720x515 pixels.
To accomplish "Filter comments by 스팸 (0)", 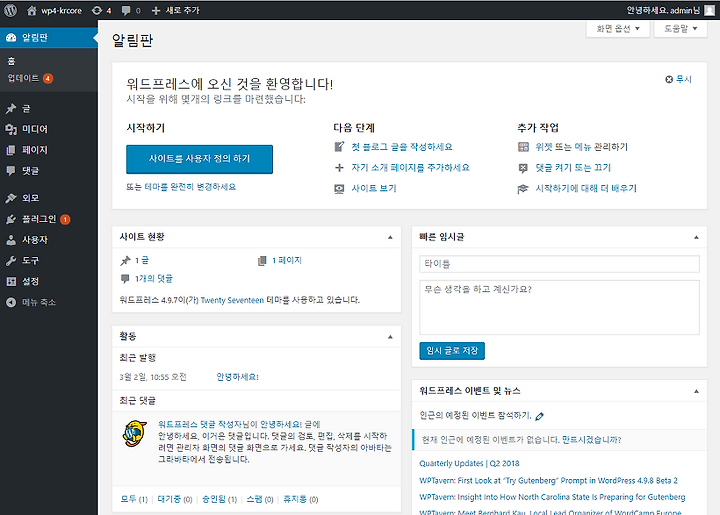I will (260, 499).
